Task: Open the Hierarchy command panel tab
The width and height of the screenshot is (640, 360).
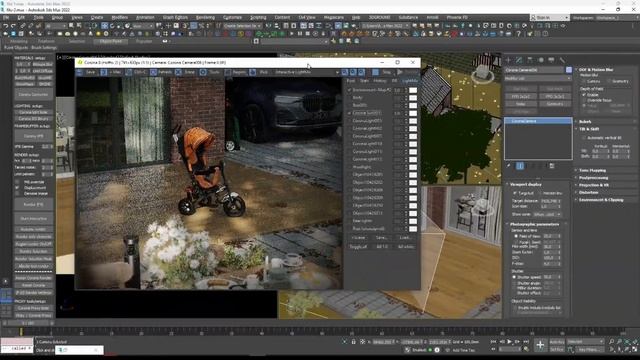Action: point(530,60)
